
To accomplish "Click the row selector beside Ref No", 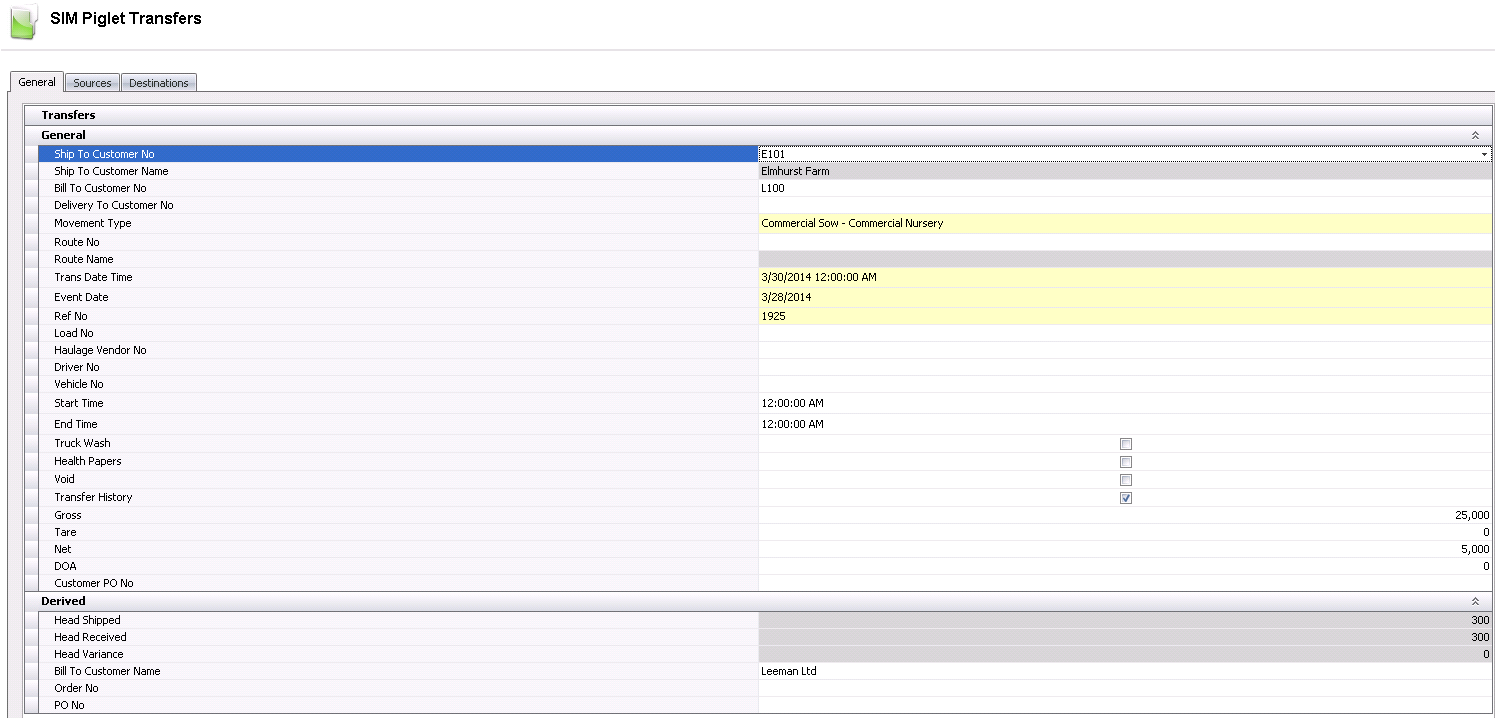I will tap(31, 316).
